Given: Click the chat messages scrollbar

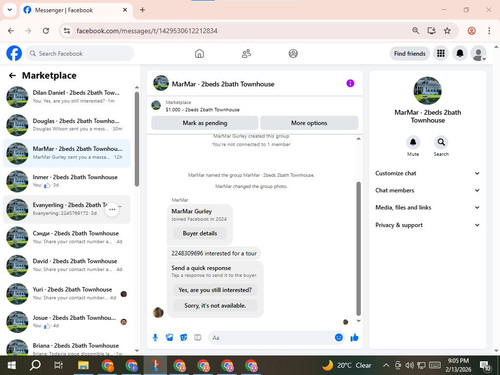Looking at the screenshot, I should tap(358, 248).
